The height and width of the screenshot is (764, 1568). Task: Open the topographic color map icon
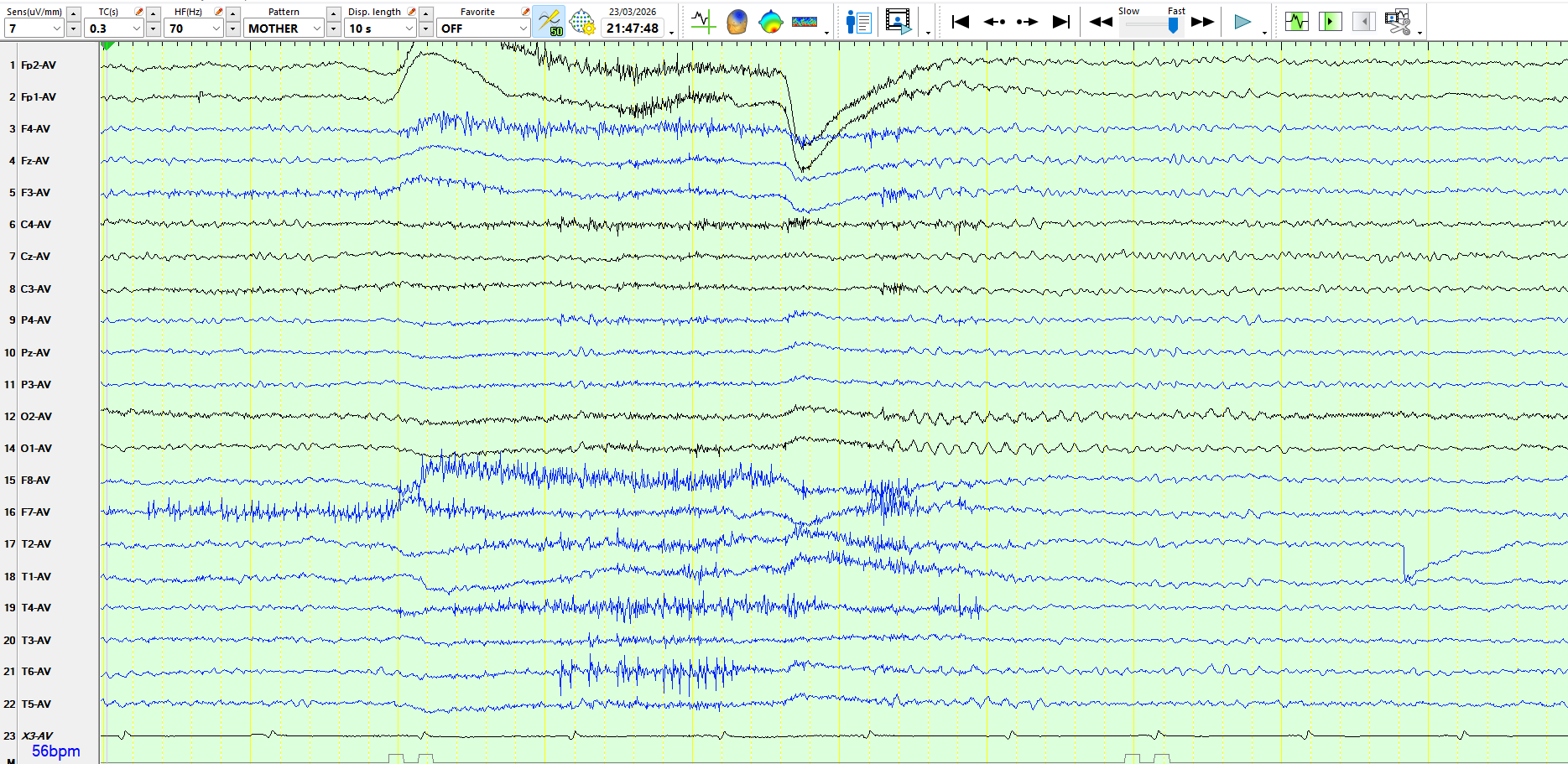coord(770,22)
